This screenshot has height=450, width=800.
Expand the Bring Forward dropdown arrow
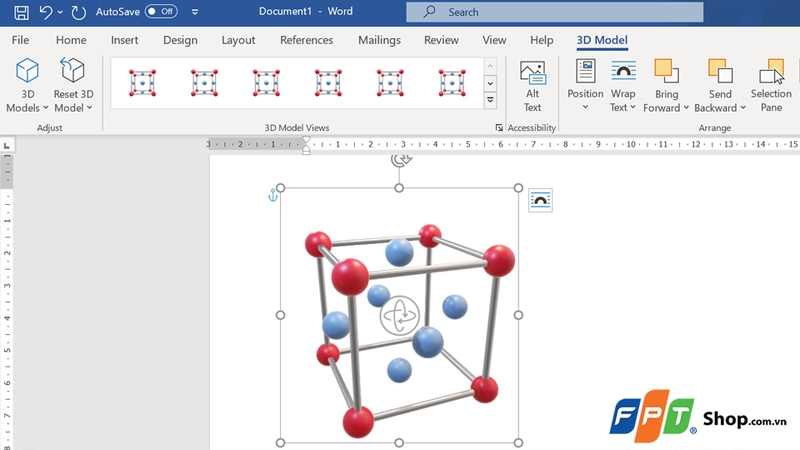click(x=686, y=108)
